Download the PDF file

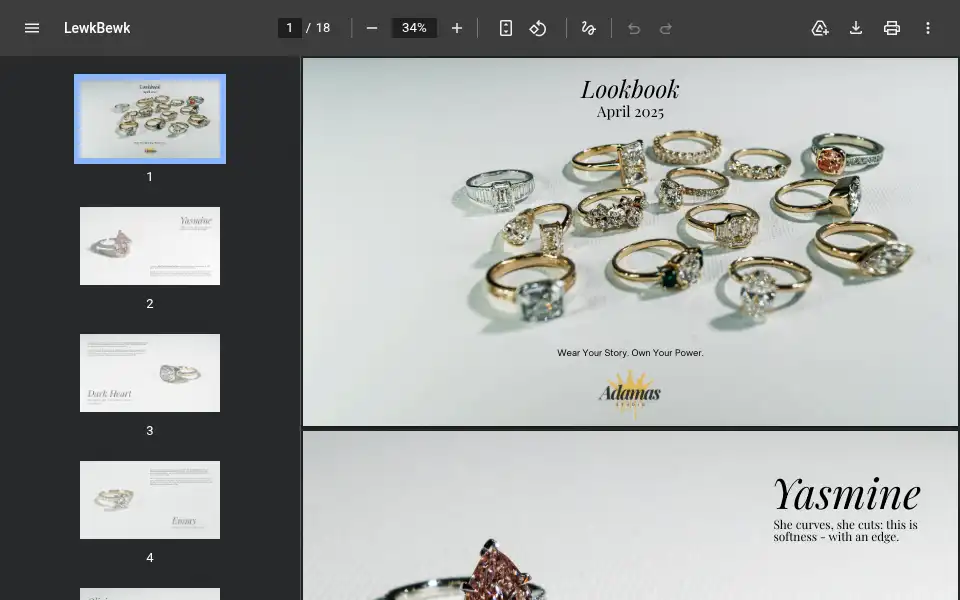point(856,28)
